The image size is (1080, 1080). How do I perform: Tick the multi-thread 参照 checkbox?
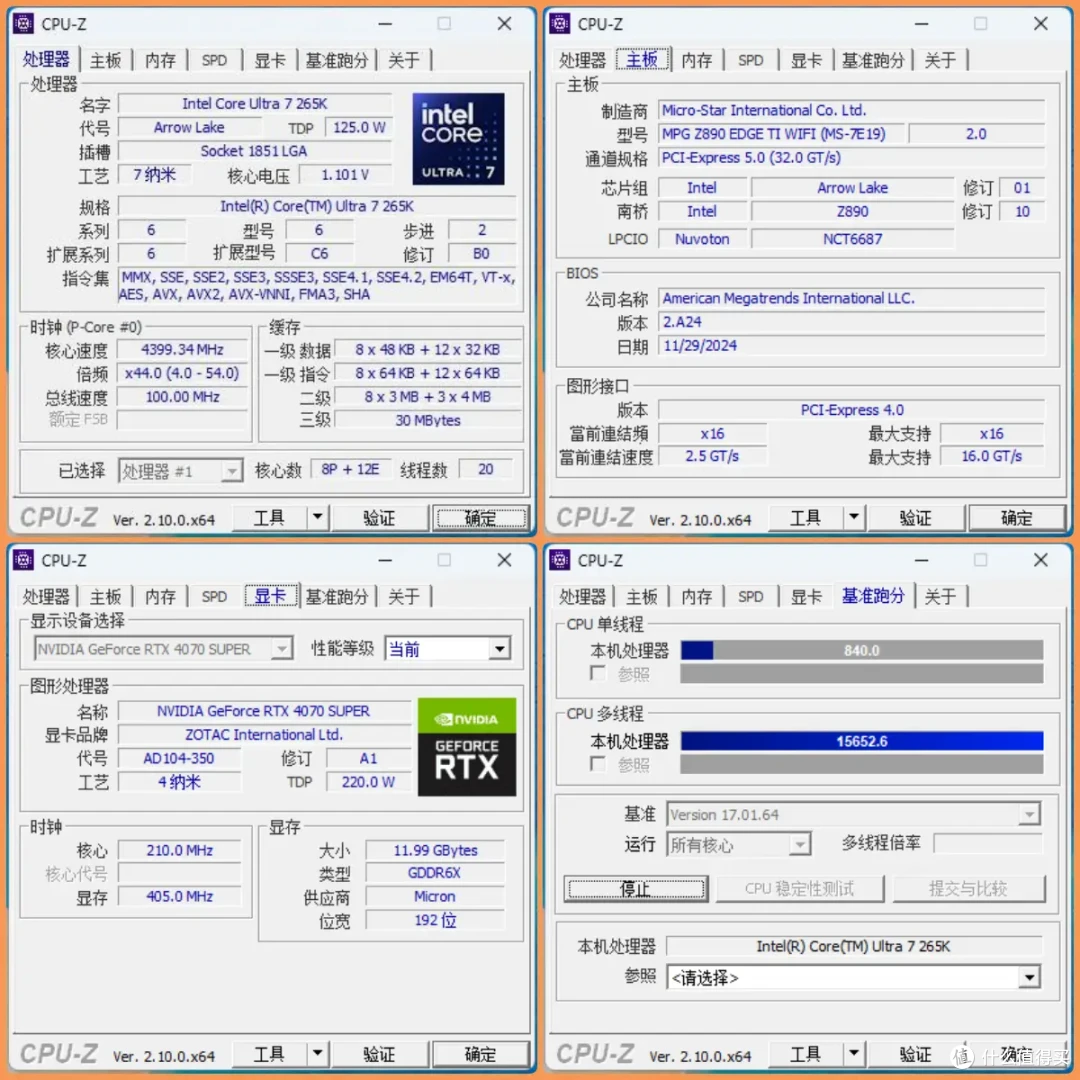point(598,764)
